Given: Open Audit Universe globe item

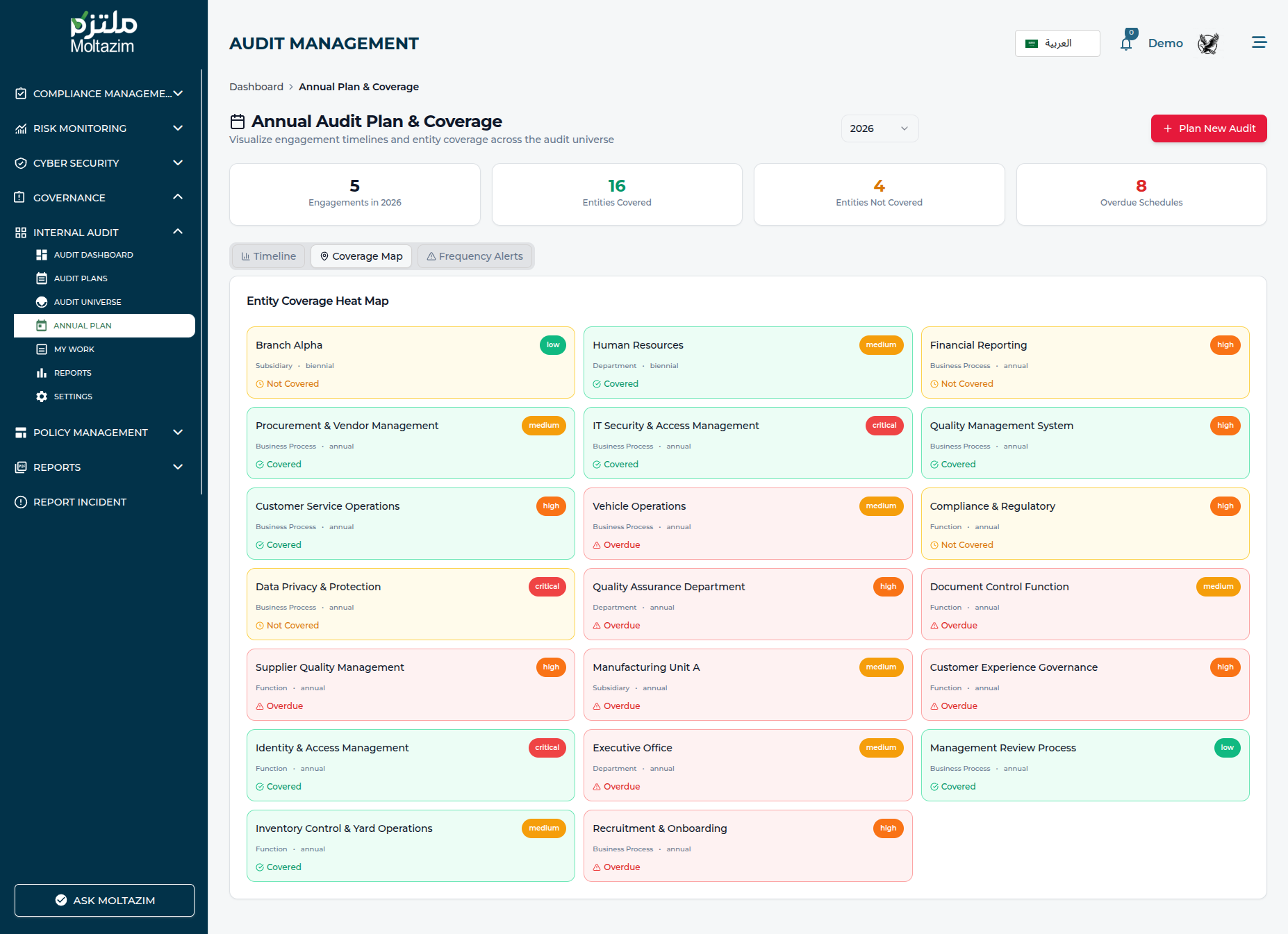Looking at the screenshot, I should click(x=88, y=302).
